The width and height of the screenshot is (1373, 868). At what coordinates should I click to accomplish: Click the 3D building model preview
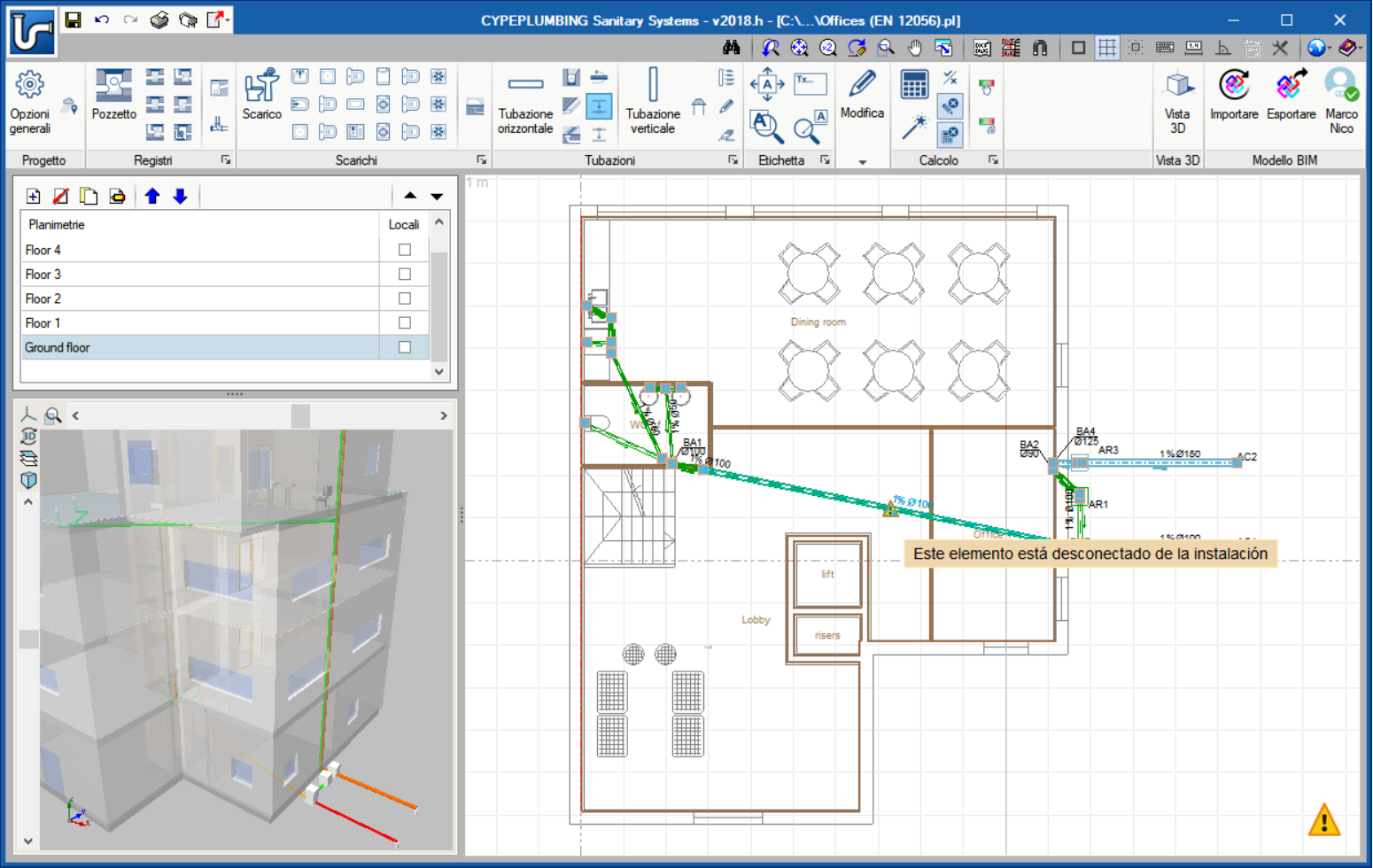(x=246, y=639)
